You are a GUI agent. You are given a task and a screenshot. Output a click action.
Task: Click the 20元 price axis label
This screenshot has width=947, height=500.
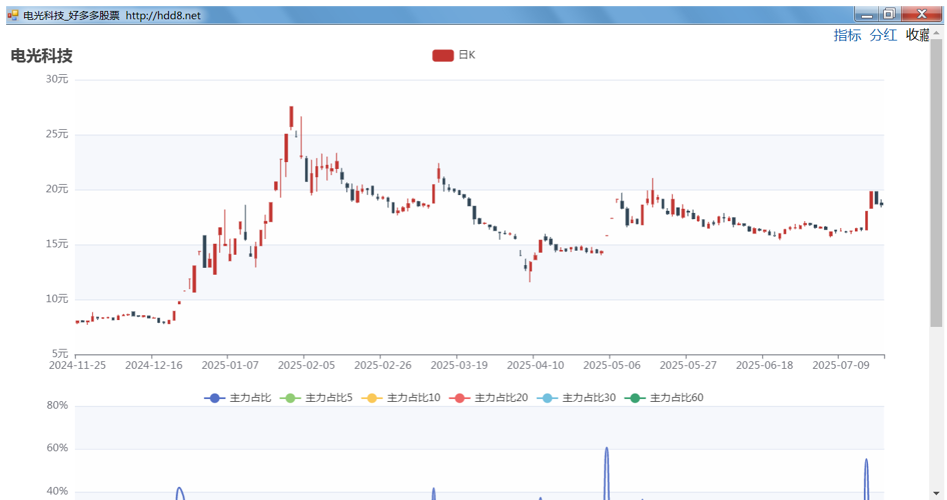[x=57, y=189]
